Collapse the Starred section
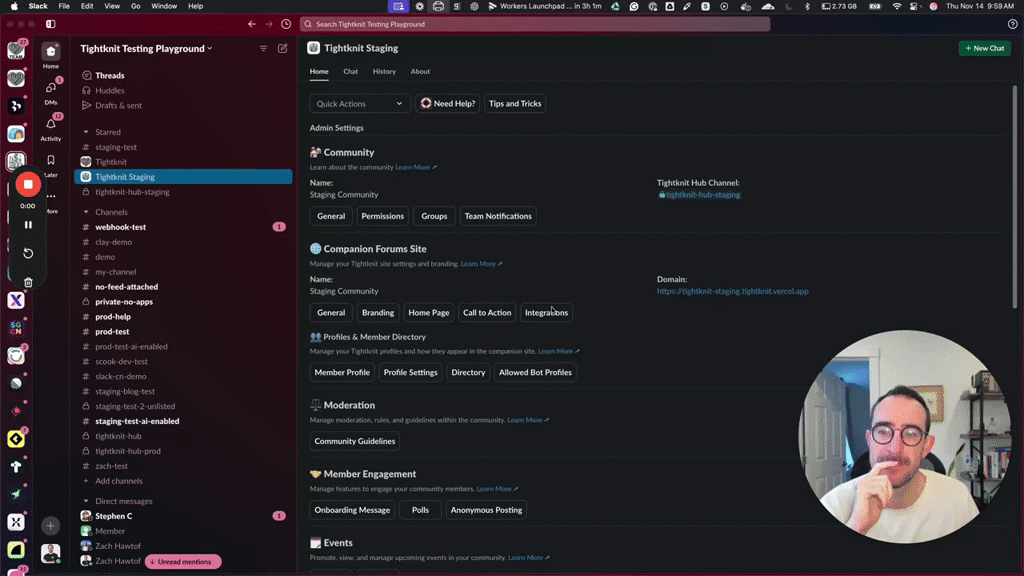This screenshot has width=1024, height=576. 86,132
